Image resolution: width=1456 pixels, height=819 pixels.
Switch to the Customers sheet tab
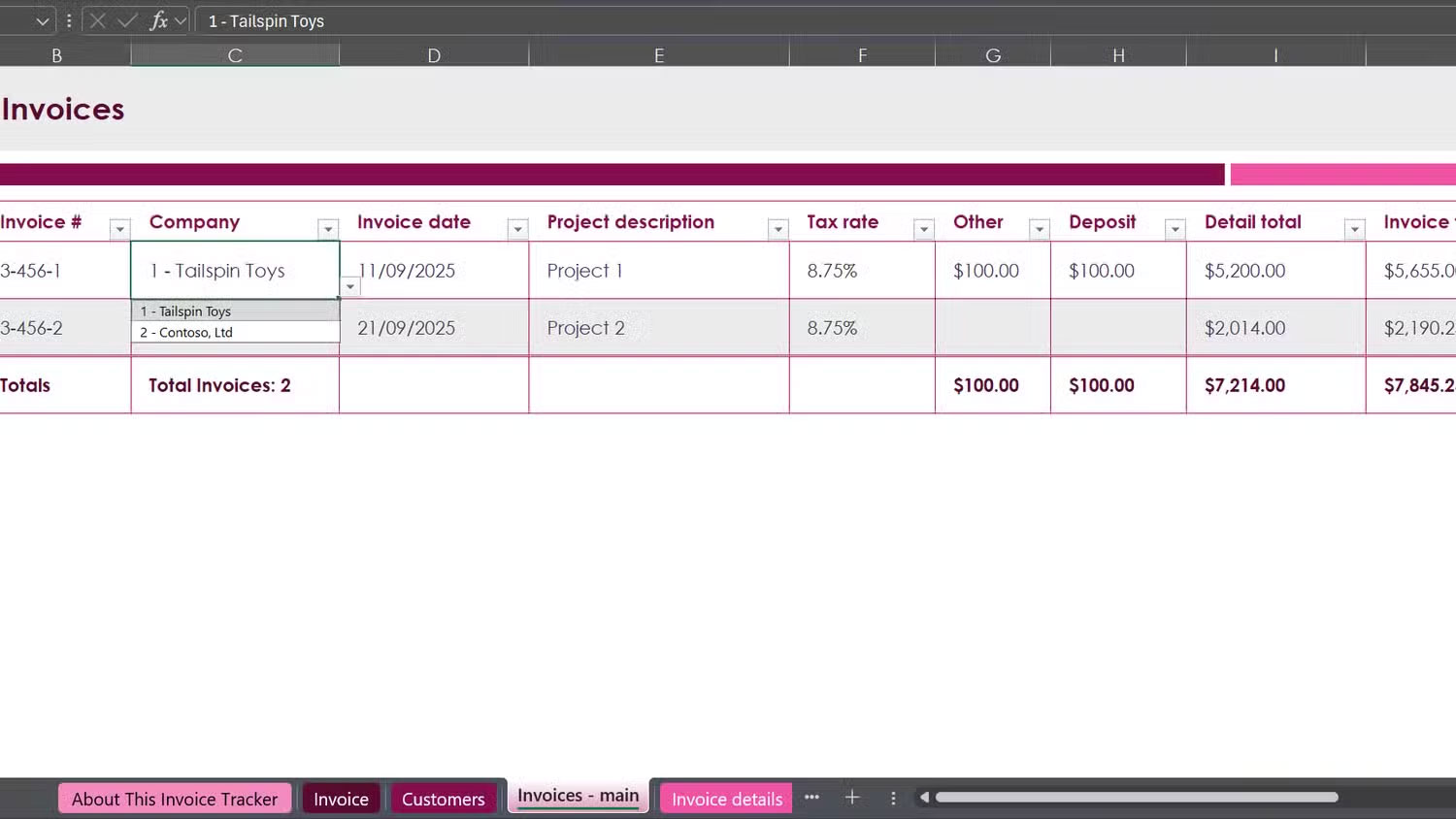(x=443, y=799)
